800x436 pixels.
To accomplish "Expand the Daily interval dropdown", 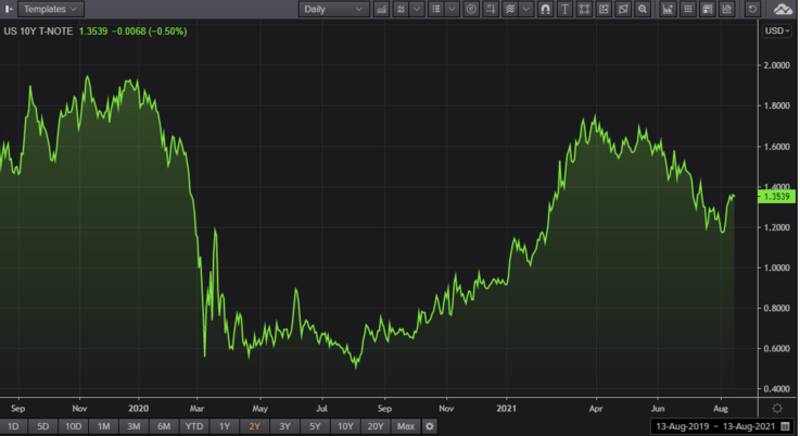I will tap(334, 9).
